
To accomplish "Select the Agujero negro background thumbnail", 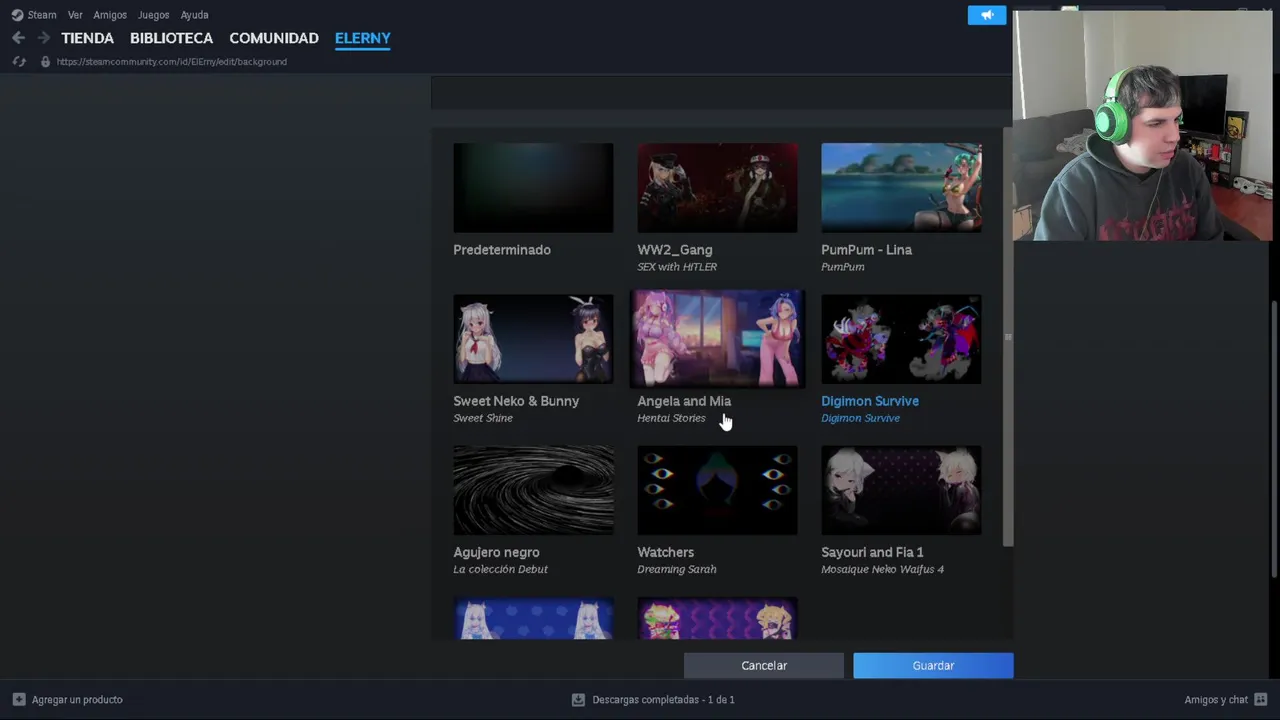I will [x=533, y=490].
